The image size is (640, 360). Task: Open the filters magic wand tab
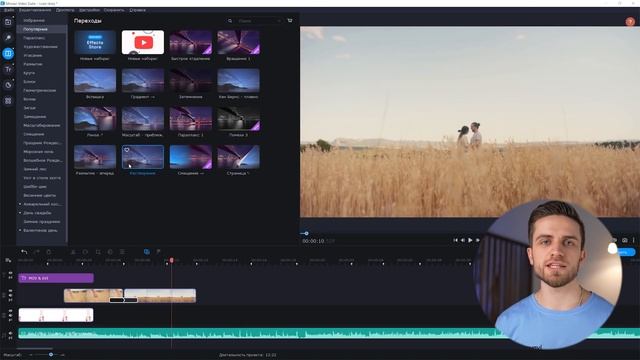(x=8, y=38)
